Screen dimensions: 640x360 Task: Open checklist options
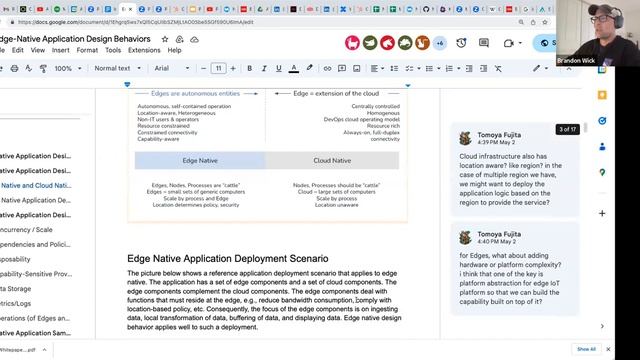tap(412, 68)
